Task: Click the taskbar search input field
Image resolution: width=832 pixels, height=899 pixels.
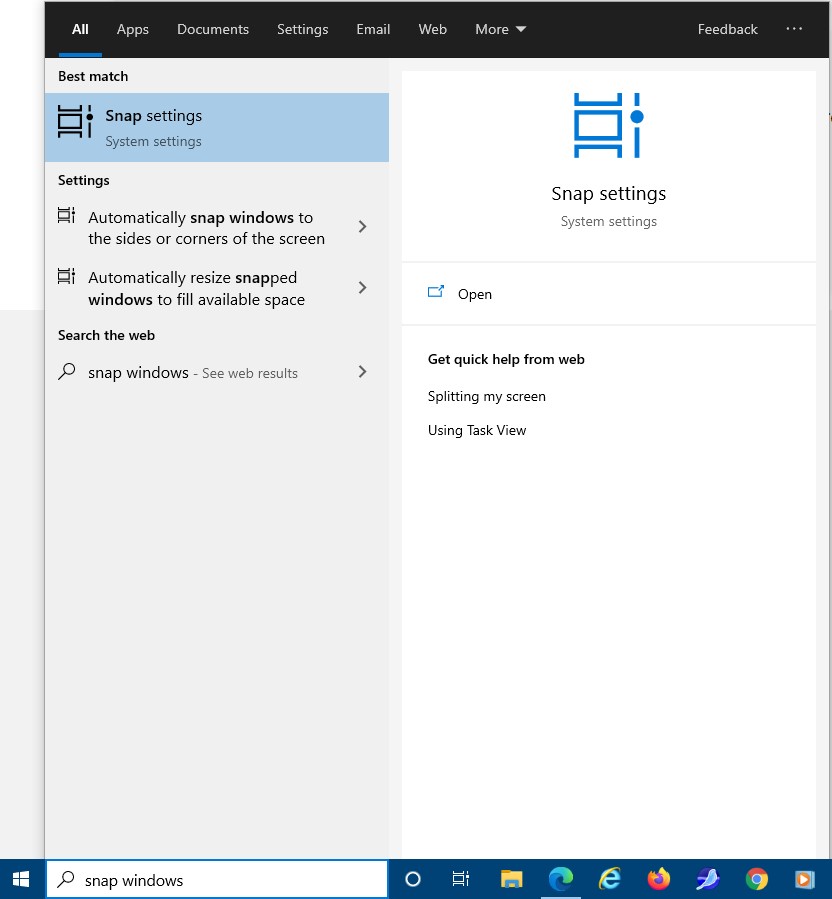Action: click(x=217, y=880)
